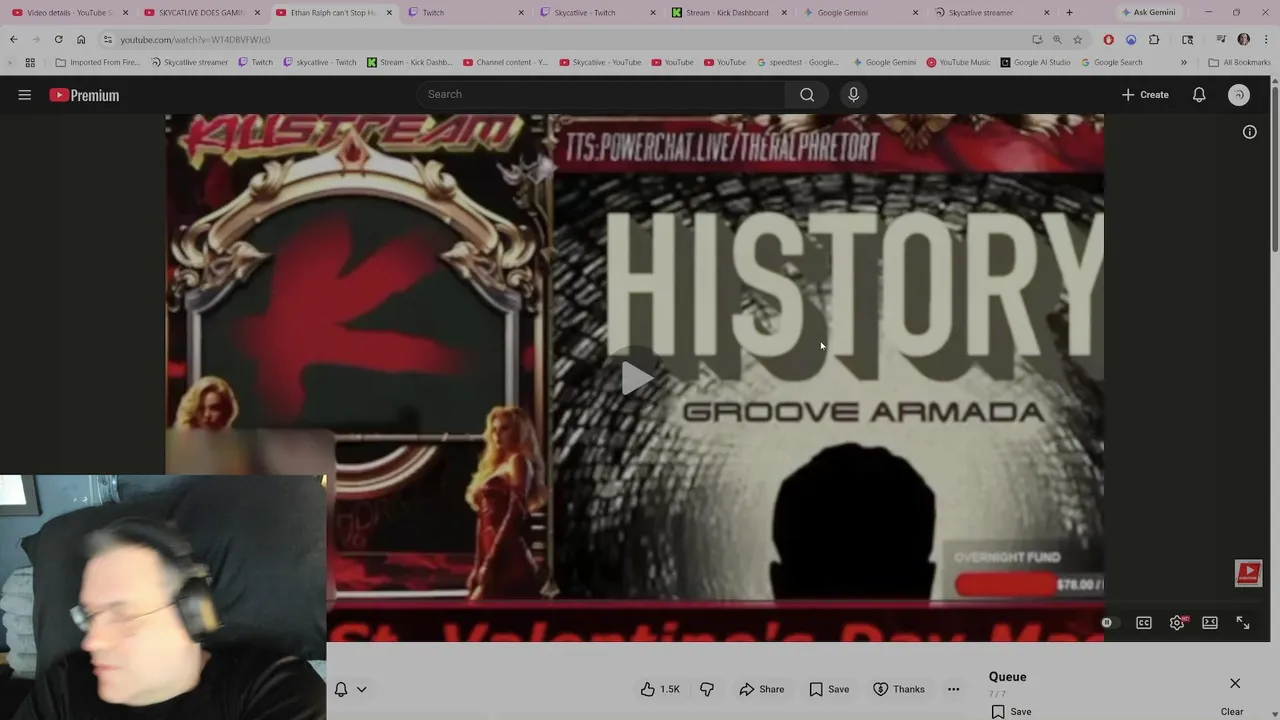The width and height of the screenshot is (1280, 720).
Task: Switch to Skycatlive streamer tab
Action: (993, 13)
